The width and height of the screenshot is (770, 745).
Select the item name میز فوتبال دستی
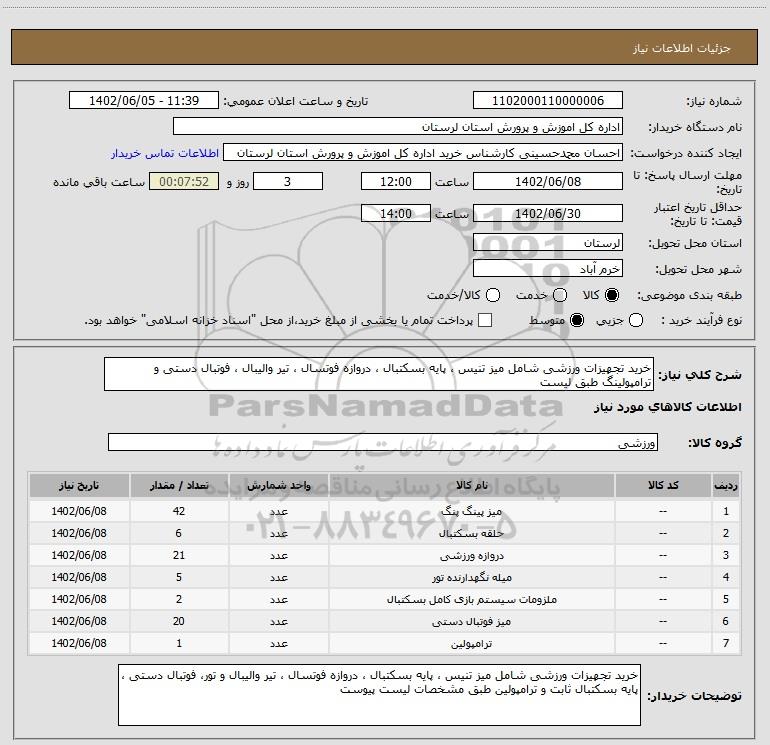(471, 621)
